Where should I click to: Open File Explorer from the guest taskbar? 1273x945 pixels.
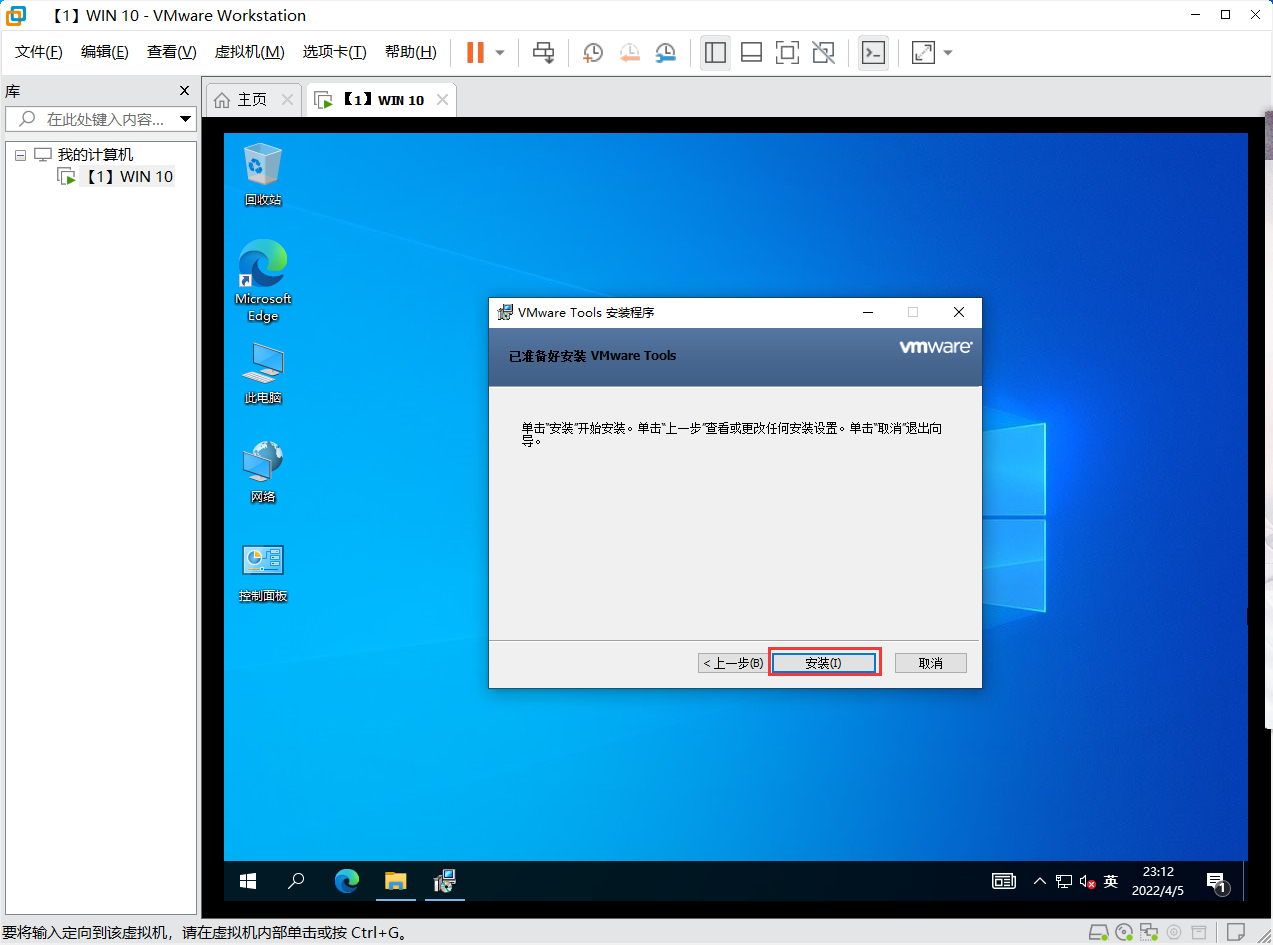coord(396,881)
